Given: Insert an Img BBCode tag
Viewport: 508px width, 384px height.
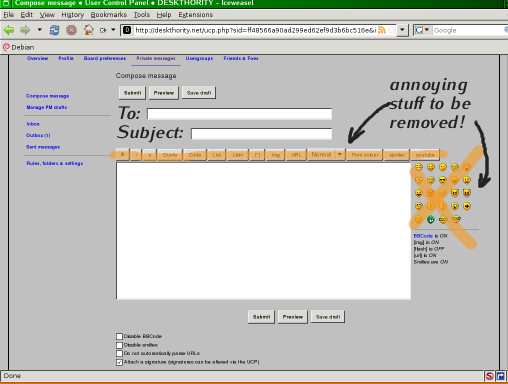Looking at the screenshot, I should (x=275, y=155).
